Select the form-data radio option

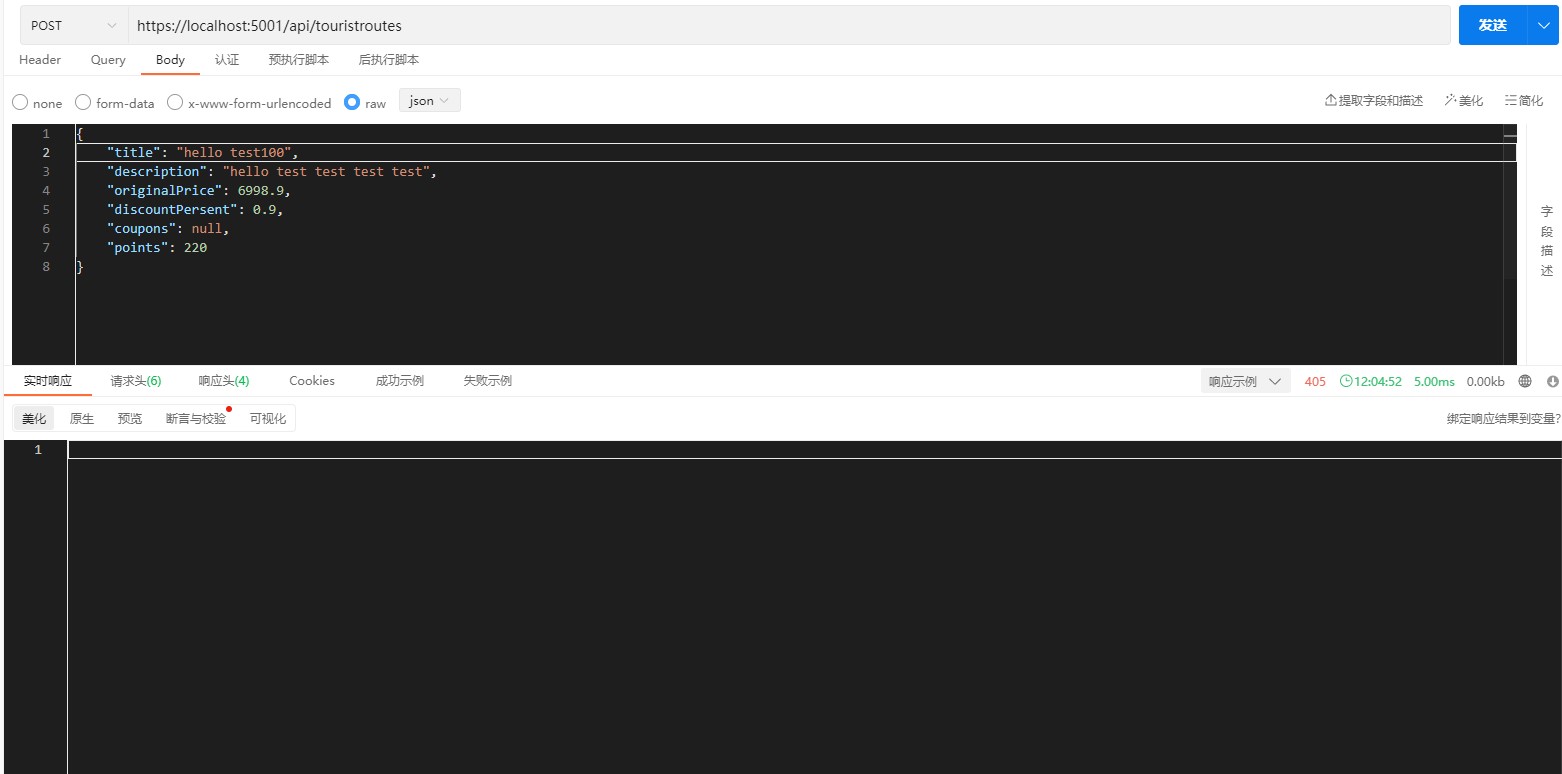click(x=83, y=102)
